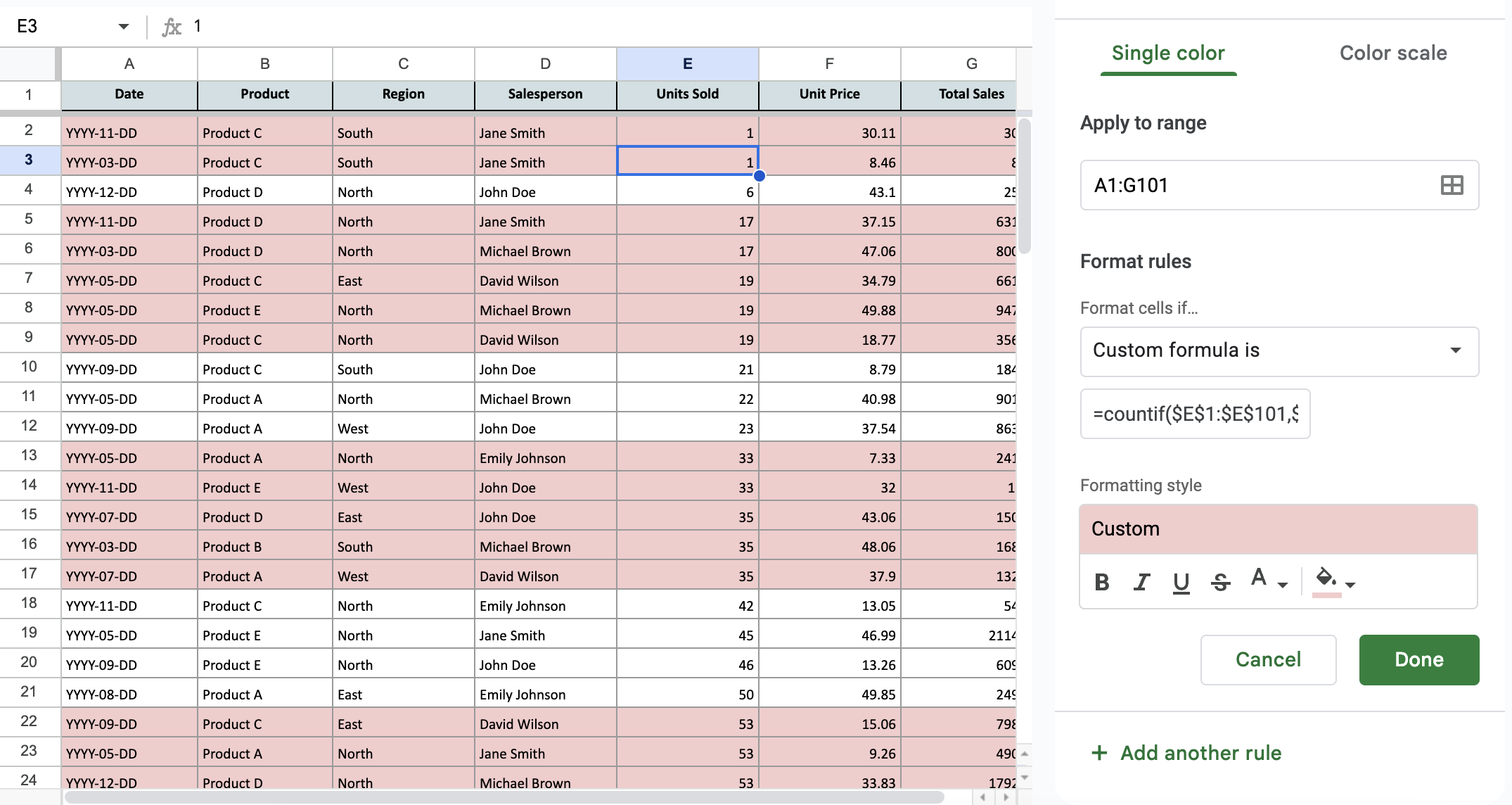Image resolution: width=1512 pixels, height=805 pixels.
Task: Open the text color dropdown arrow
Action: click(x=1283, y=584)
